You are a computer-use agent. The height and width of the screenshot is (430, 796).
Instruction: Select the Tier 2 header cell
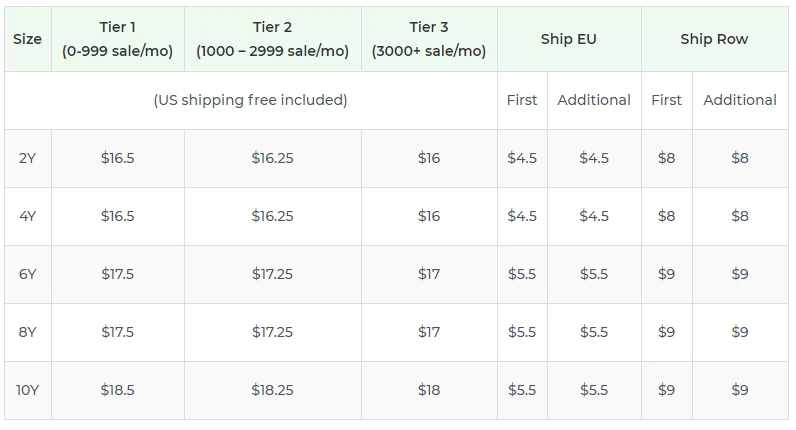coord(272,39)
